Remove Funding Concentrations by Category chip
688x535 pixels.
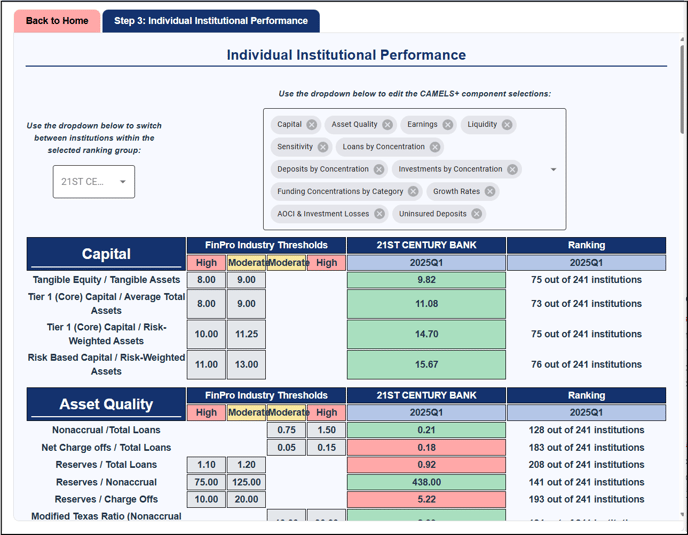[x=413, y=191]
